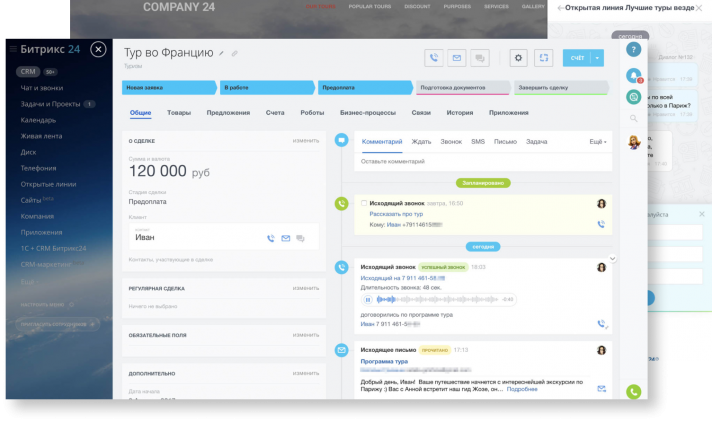The width and height of the screenshot is (712, 422).
Task: Select the Письмо timeline tab
Action: coord(505,142)
